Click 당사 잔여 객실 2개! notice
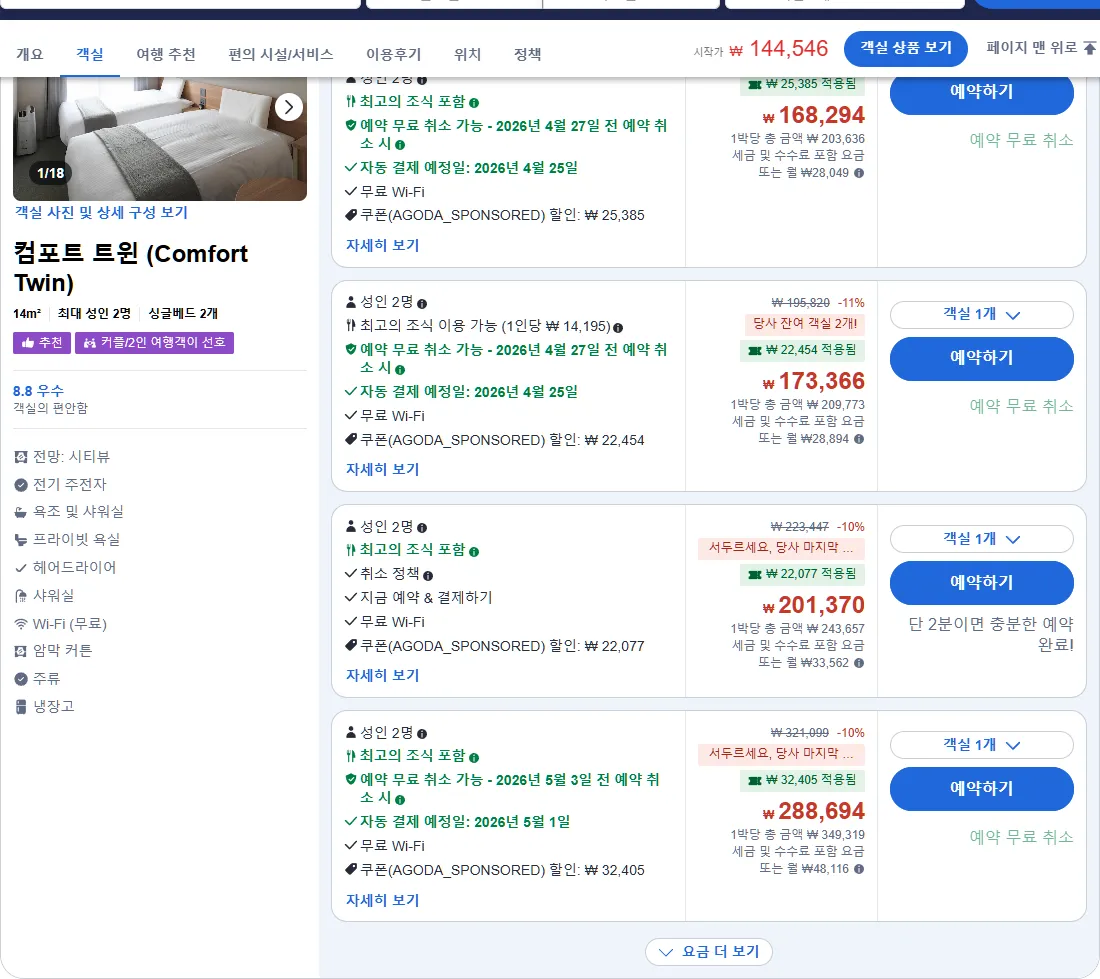This screenshot has height=979, width=1100. pos(805,323)
